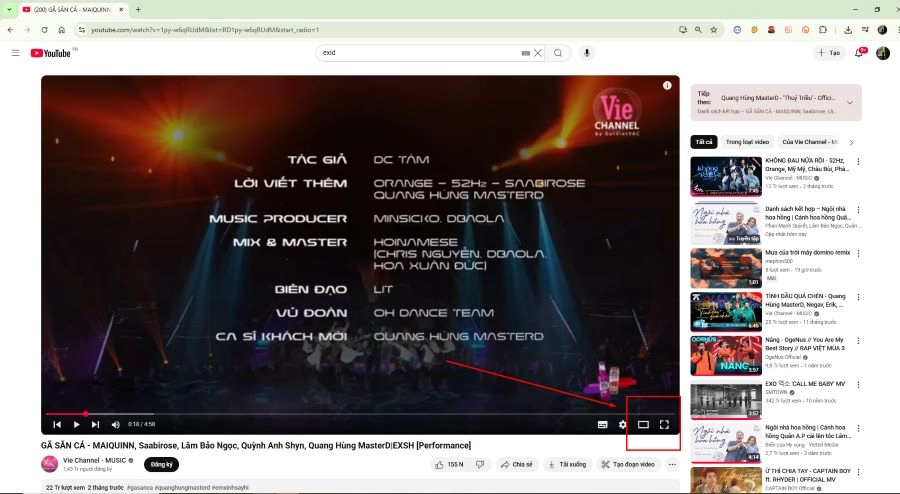Open Vie Channel - MUSIC channel avatar
The image size is (900, 494).
[x=49, y=464]
